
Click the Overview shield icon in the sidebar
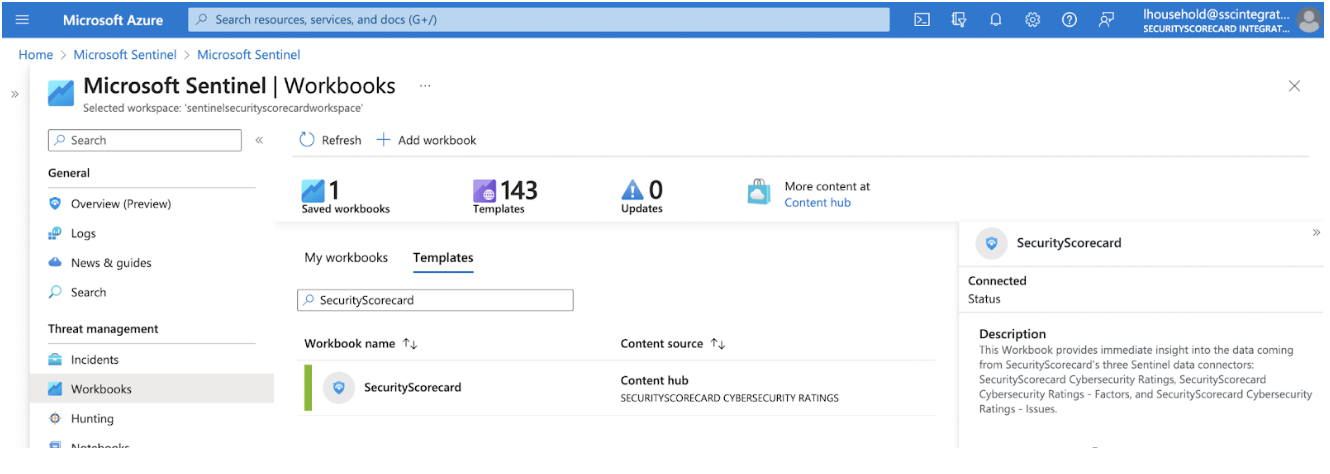pyautogui.click(x=55, y=204)
